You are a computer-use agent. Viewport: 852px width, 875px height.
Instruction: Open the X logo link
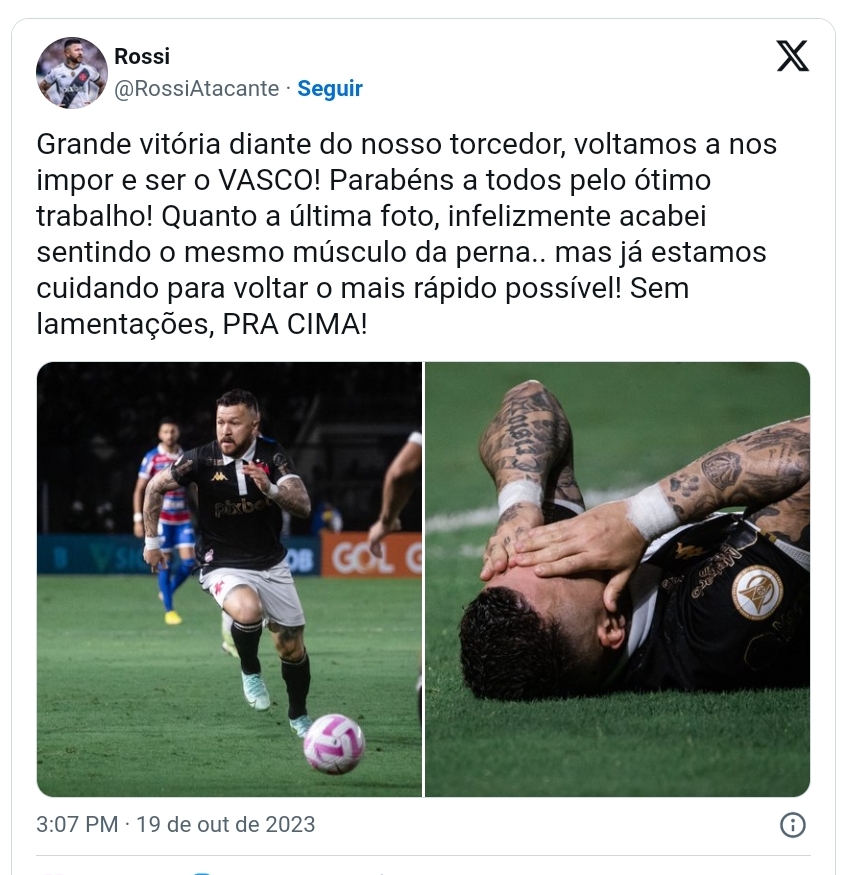pos(792,56)
